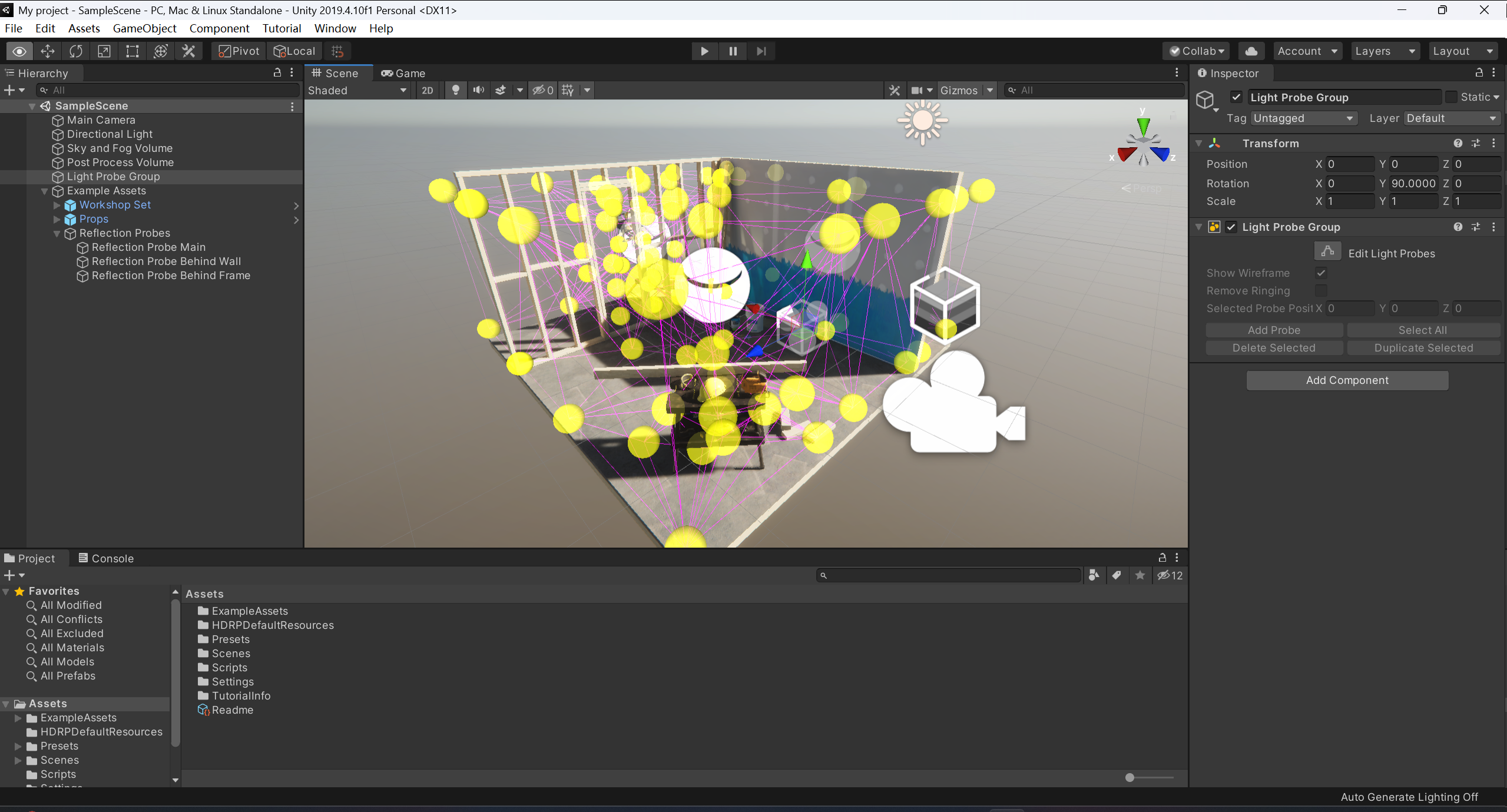Toggle scene audio speaker icon
The image size is (1507, 812).
click(x=478, y=90)
